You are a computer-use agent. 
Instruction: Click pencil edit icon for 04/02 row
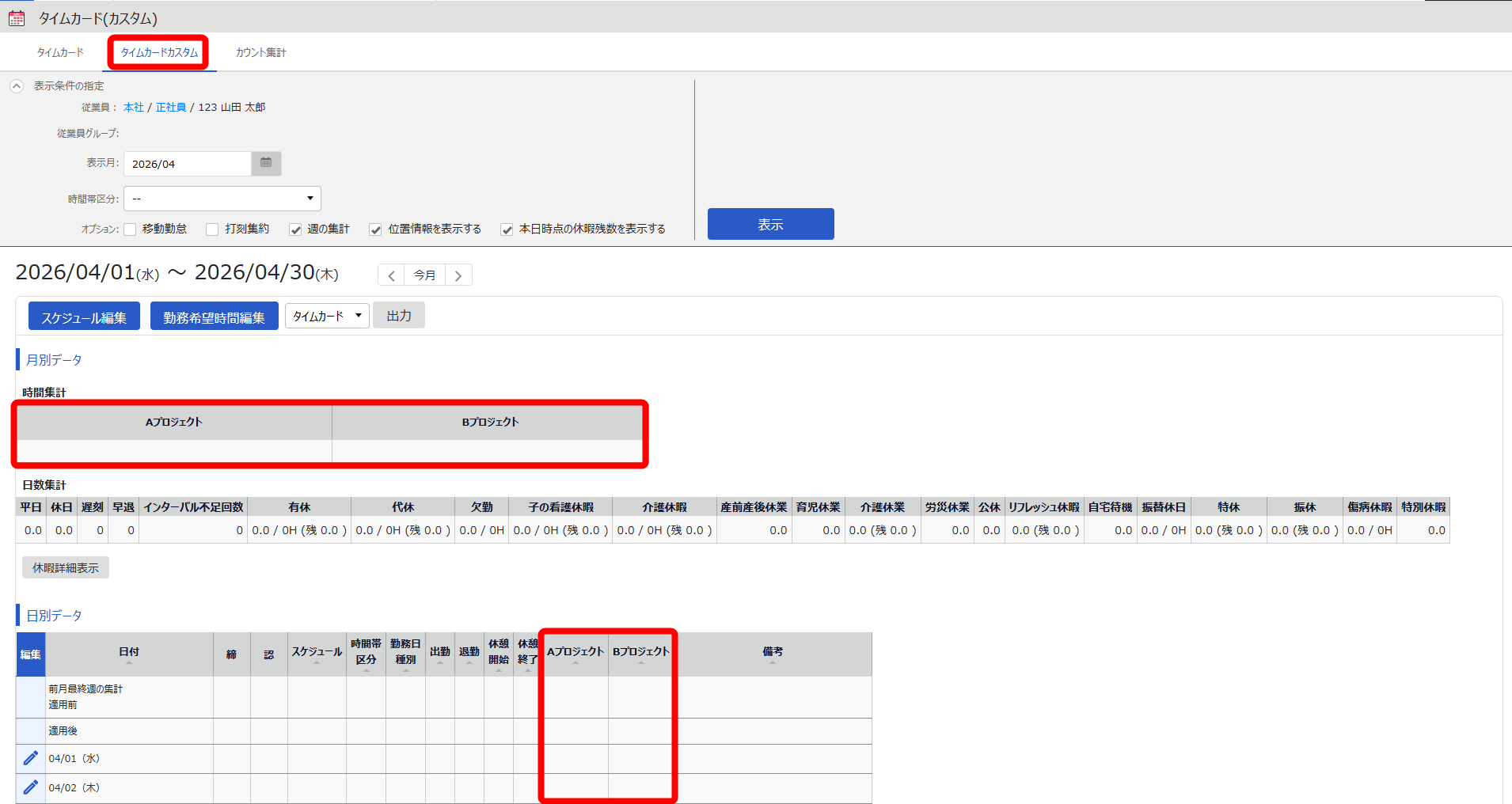click(x=30, y=787)
